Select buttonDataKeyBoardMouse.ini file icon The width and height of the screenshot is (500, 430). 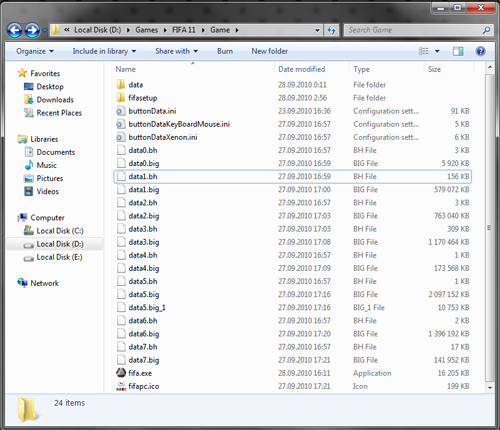coord(121,124)
